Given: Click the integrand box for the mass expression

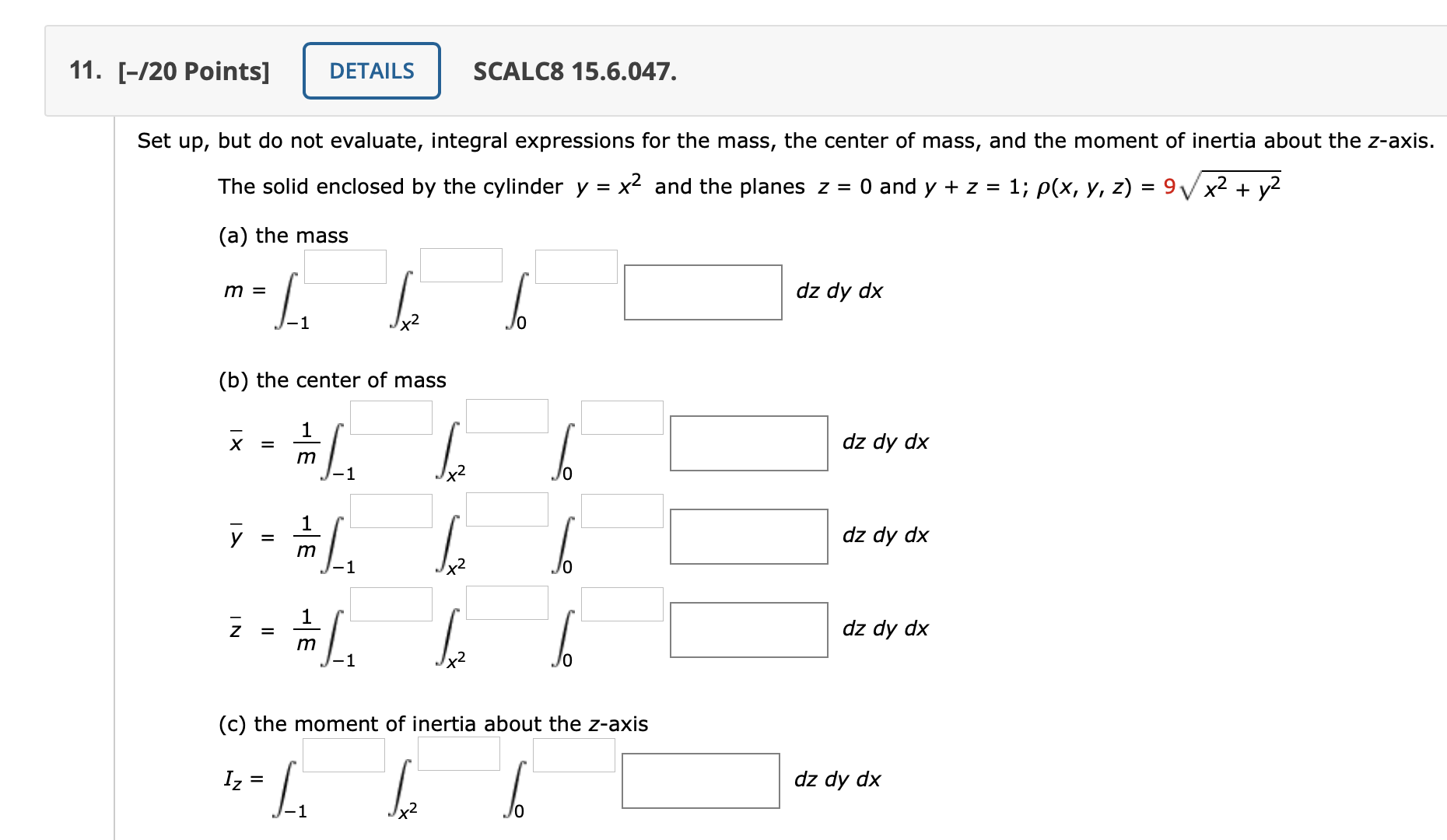Looking at the screenshot, I should pyautogui.click(x=702, y=293).
